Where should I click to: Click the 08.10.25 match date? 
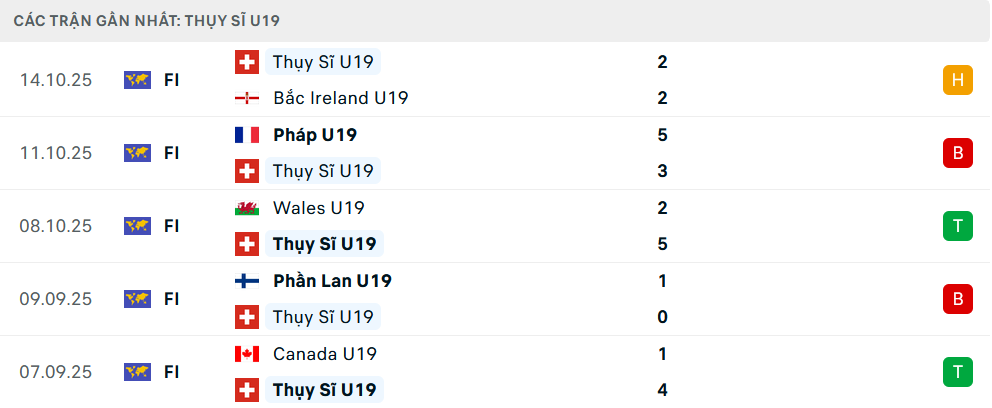coord(55,226)
